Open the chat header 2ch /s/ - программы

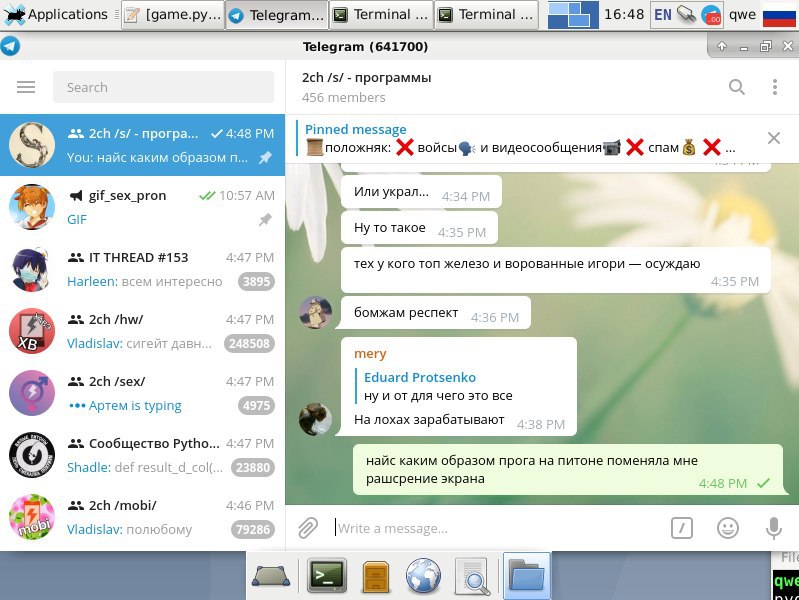[x=366, y=77]
